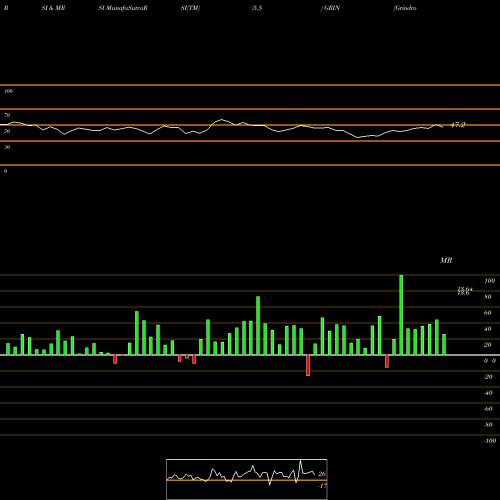Click the 'SI & MR' header text

(53, 8)
